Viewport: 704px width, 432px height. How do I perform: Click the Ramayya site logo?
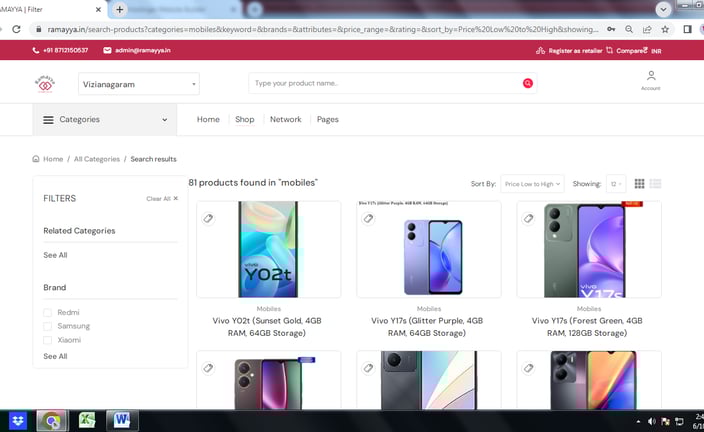coord(45,84)
